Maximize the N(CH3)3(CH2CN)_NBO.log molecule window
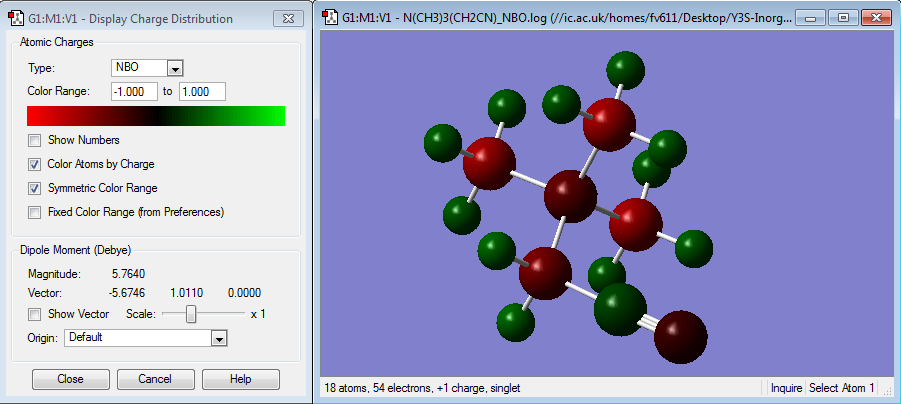Viewport: 901px width, 404px height. click(x=843, y=18)
